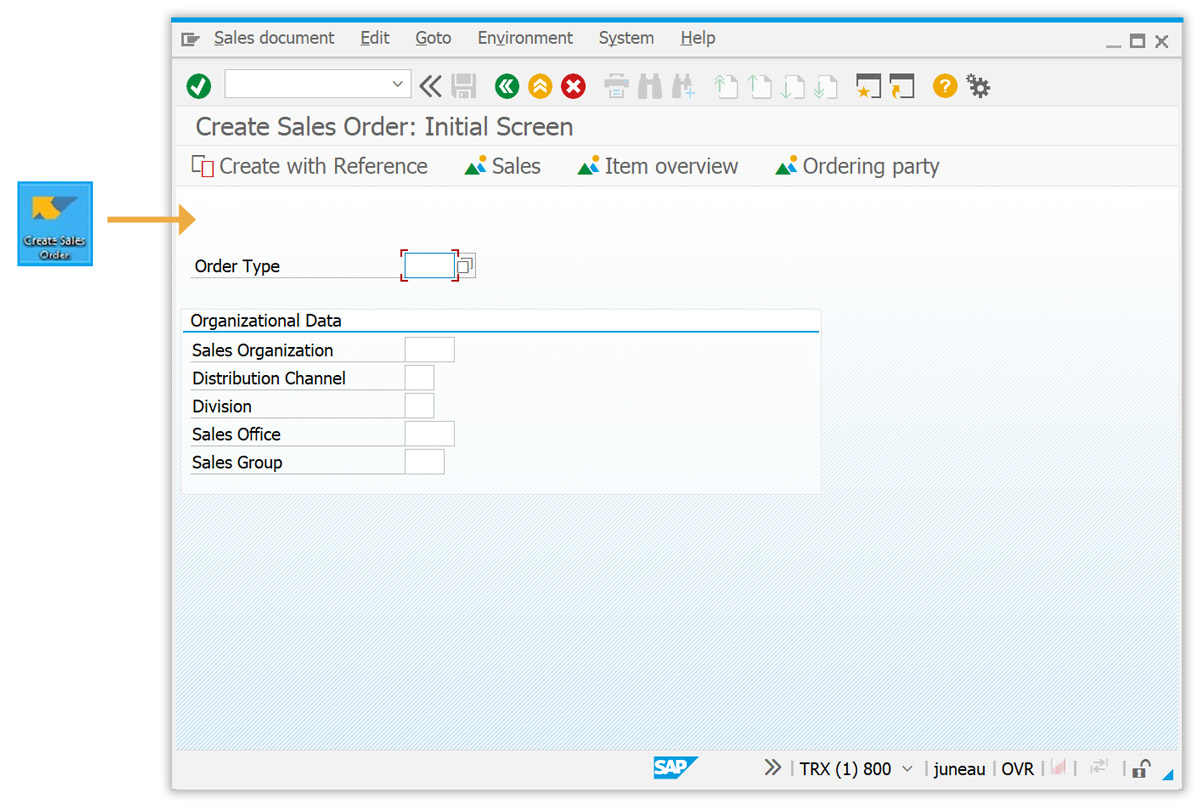Open the Create Sales Order desktop shortcut
The width and height of the screenshot is (1200, 807).
click(x=55, y=223)
